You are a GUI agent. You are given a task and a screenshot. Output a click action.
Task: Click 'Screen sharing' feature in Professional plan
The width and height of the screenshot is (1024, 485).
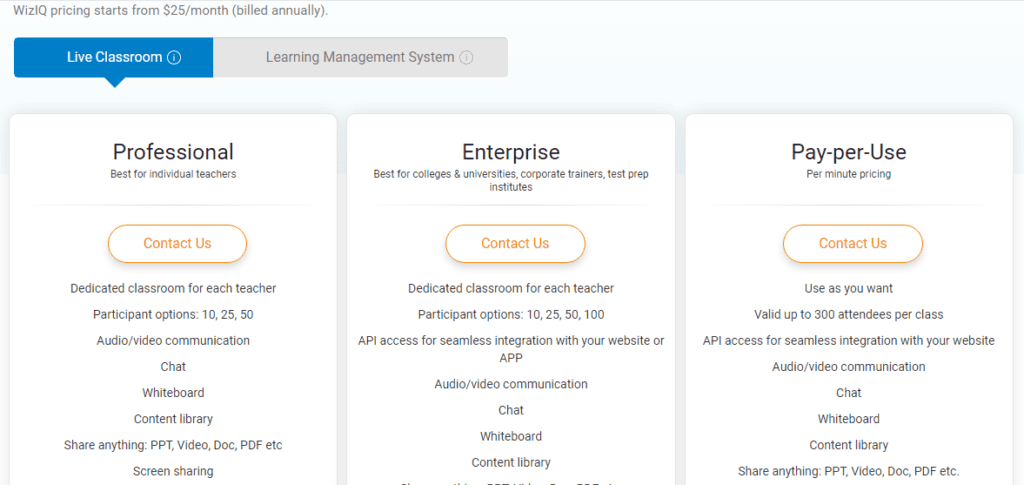pos(173,471)
